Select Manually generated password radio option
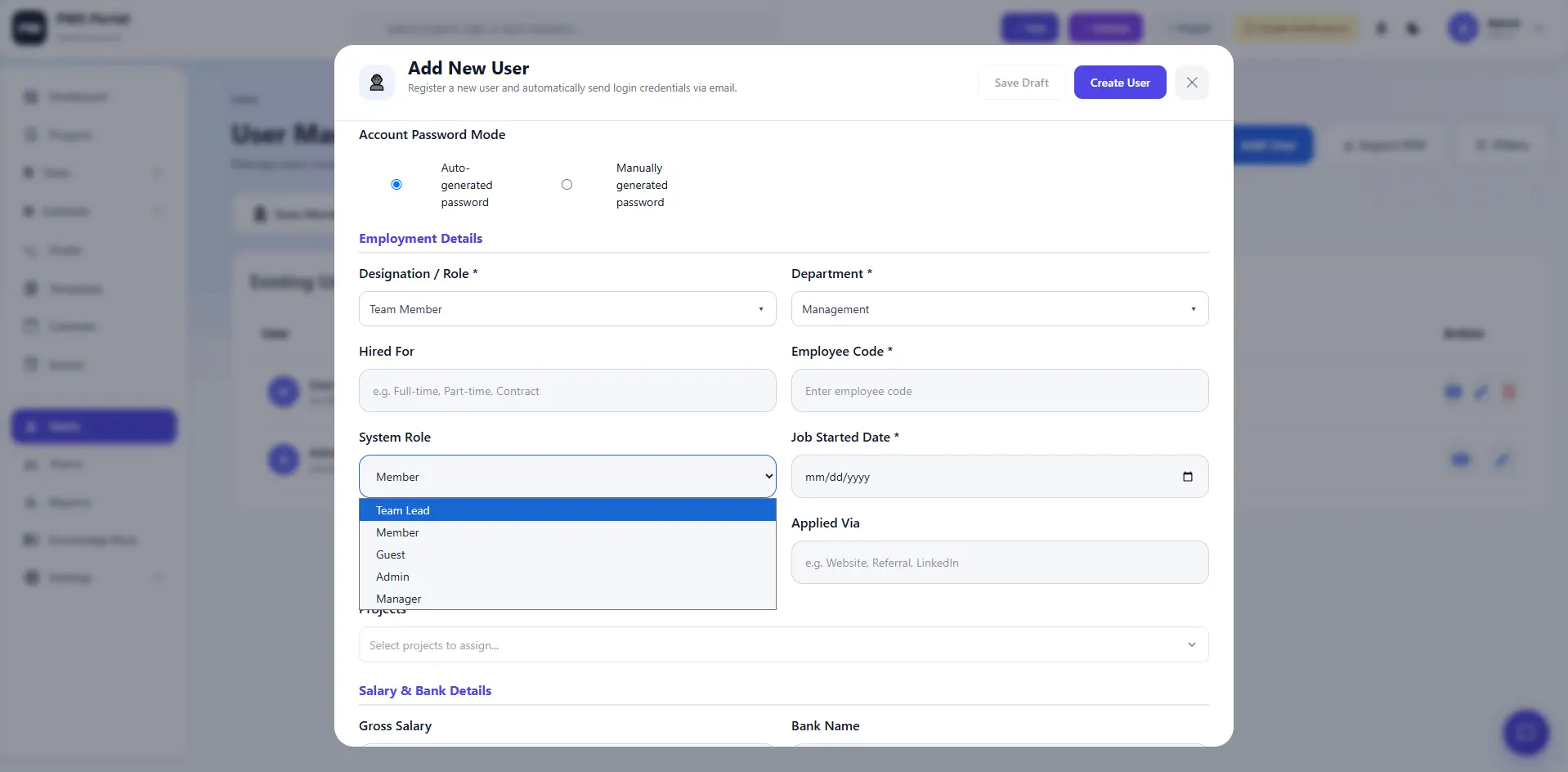The width and height of the screenshot is (1568, 772). pos(567,185)
